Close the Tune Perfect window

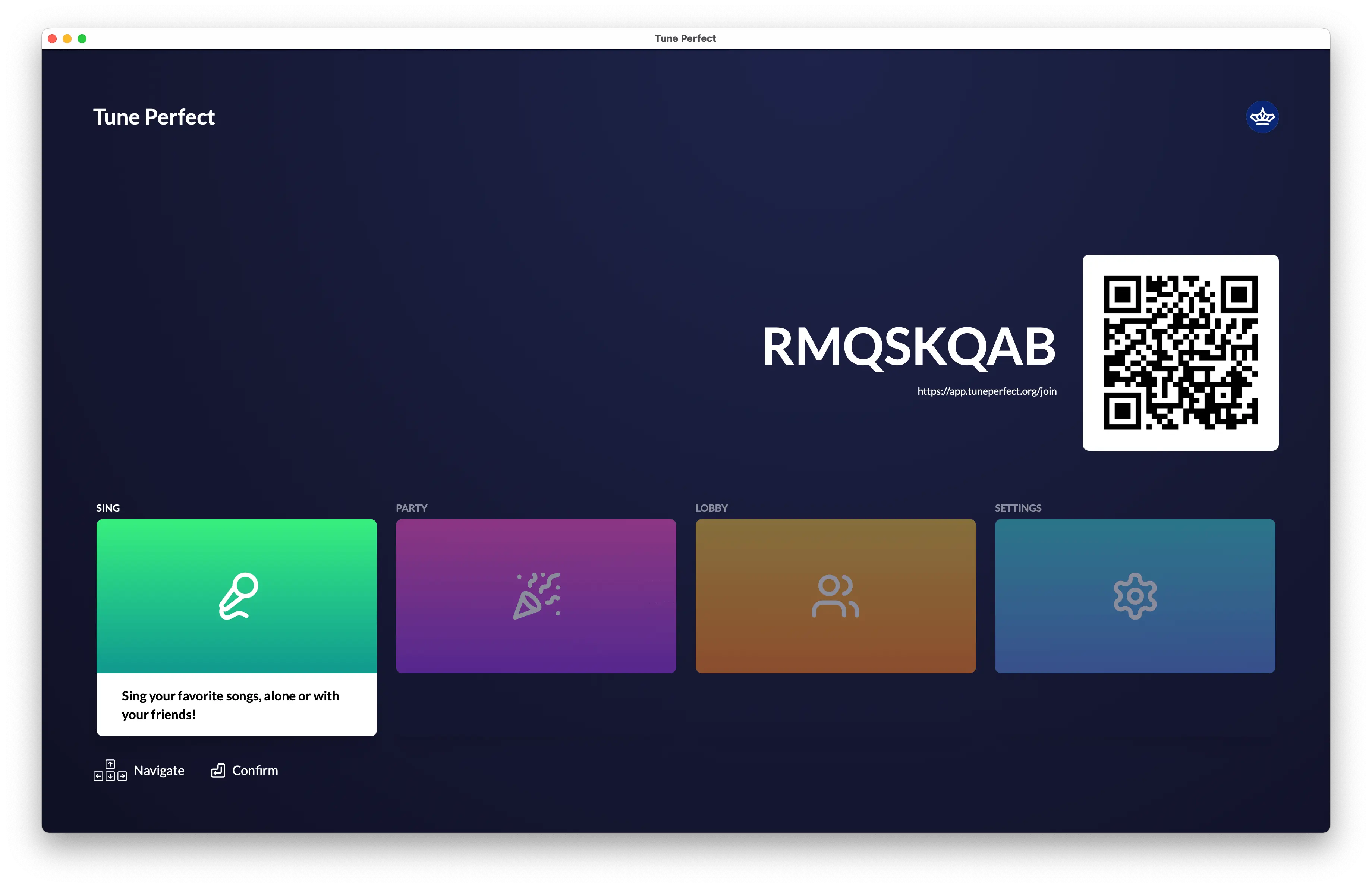tap(52, 39)
